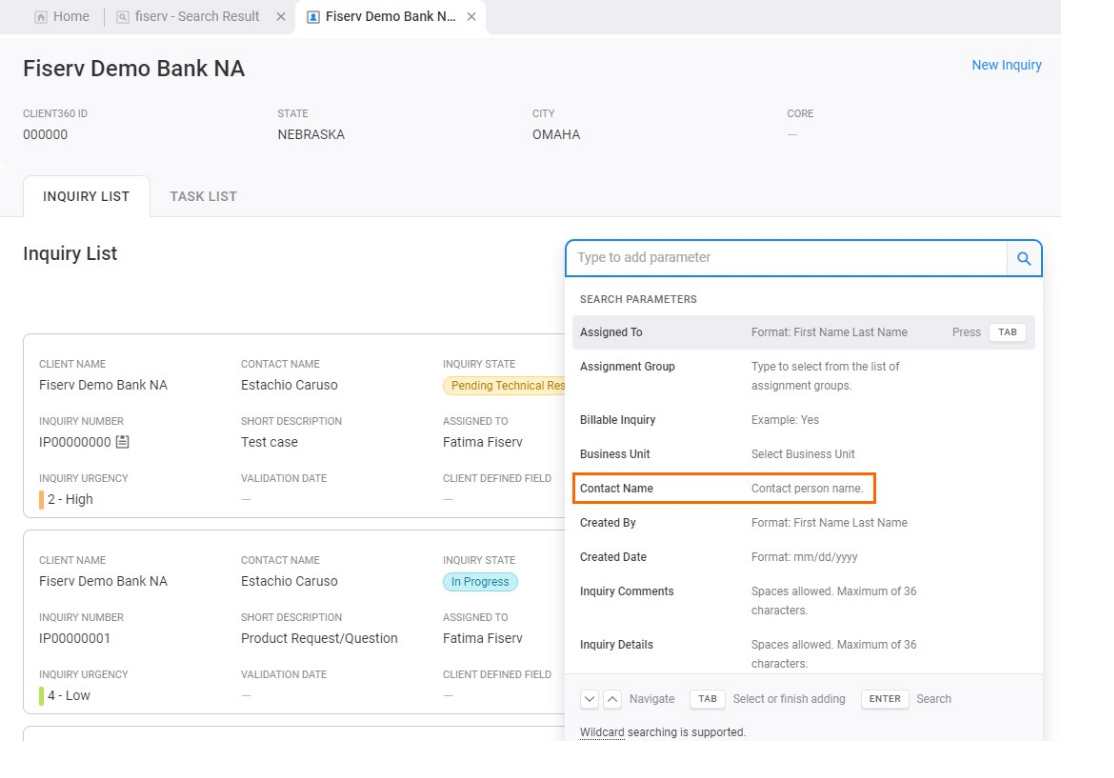Choose the Created Date search parameter
This screenshot has height=778, width=1114.
pyautogui.click(x=804, y=557)
